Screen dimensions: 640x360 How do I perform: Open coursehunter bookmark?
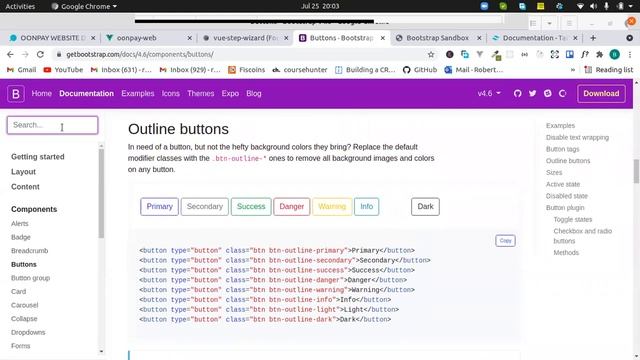tap(300, 70)
